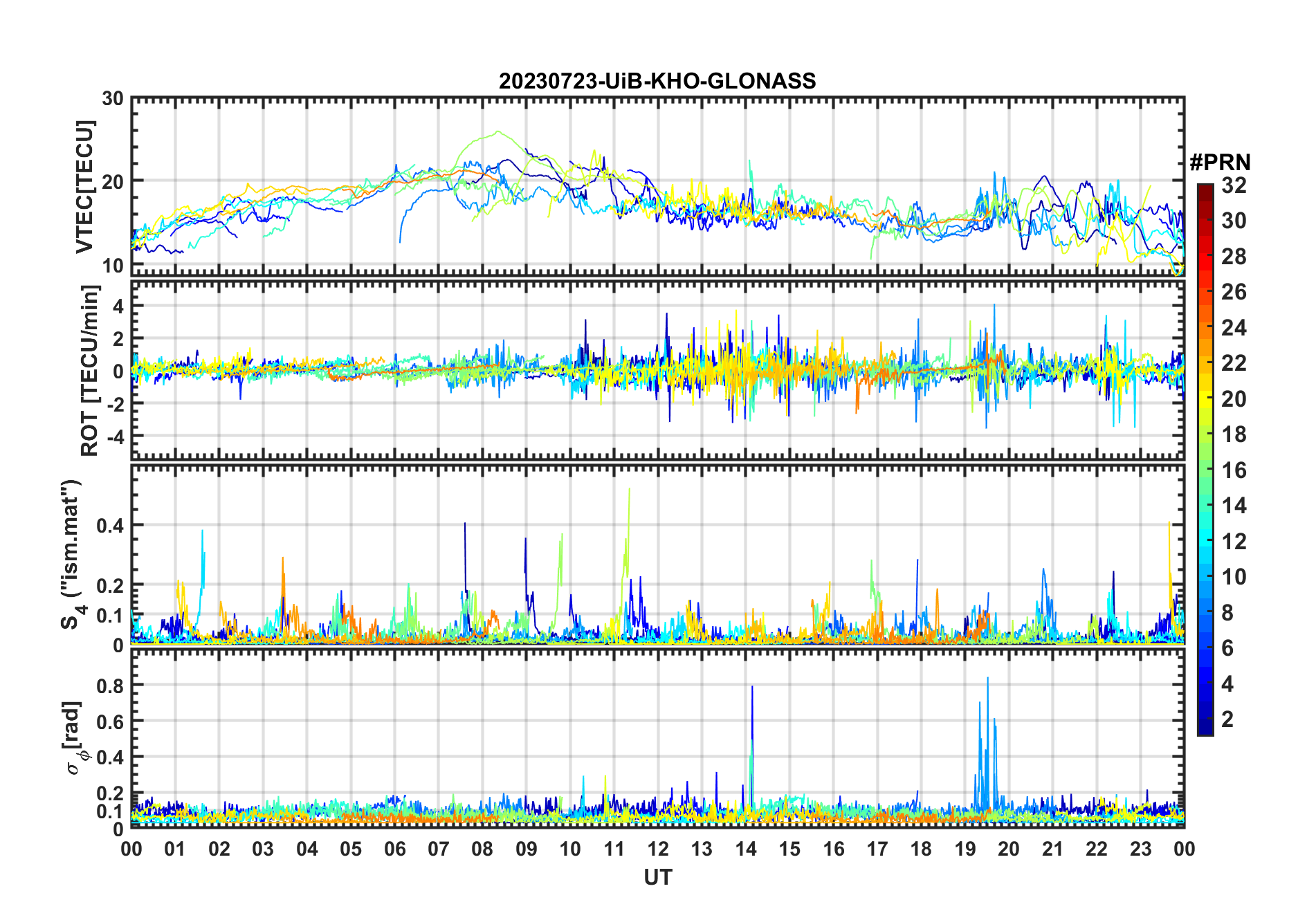Click the colorbar tick value 32
This screenshot has height=920, width=1316.
1234,185
